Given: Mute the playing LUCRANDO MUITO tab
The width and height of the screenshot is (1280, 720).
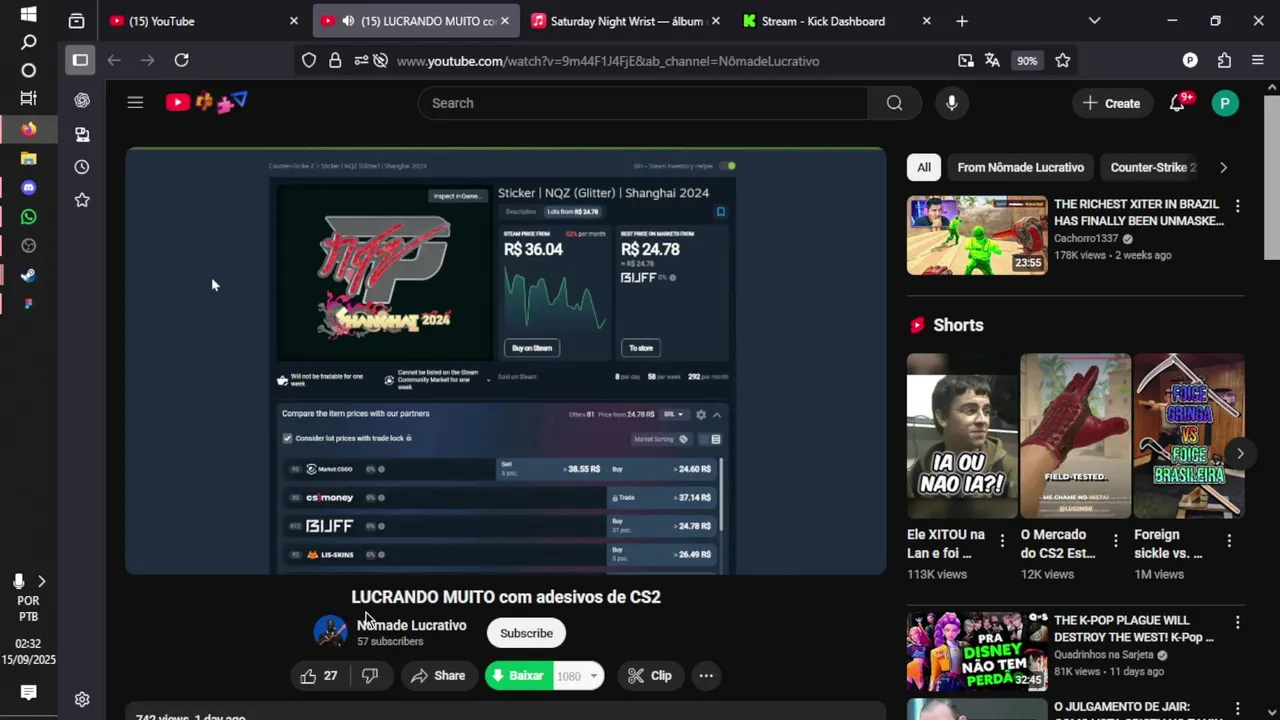Looking at the screenshot, I should coord(348,21).
